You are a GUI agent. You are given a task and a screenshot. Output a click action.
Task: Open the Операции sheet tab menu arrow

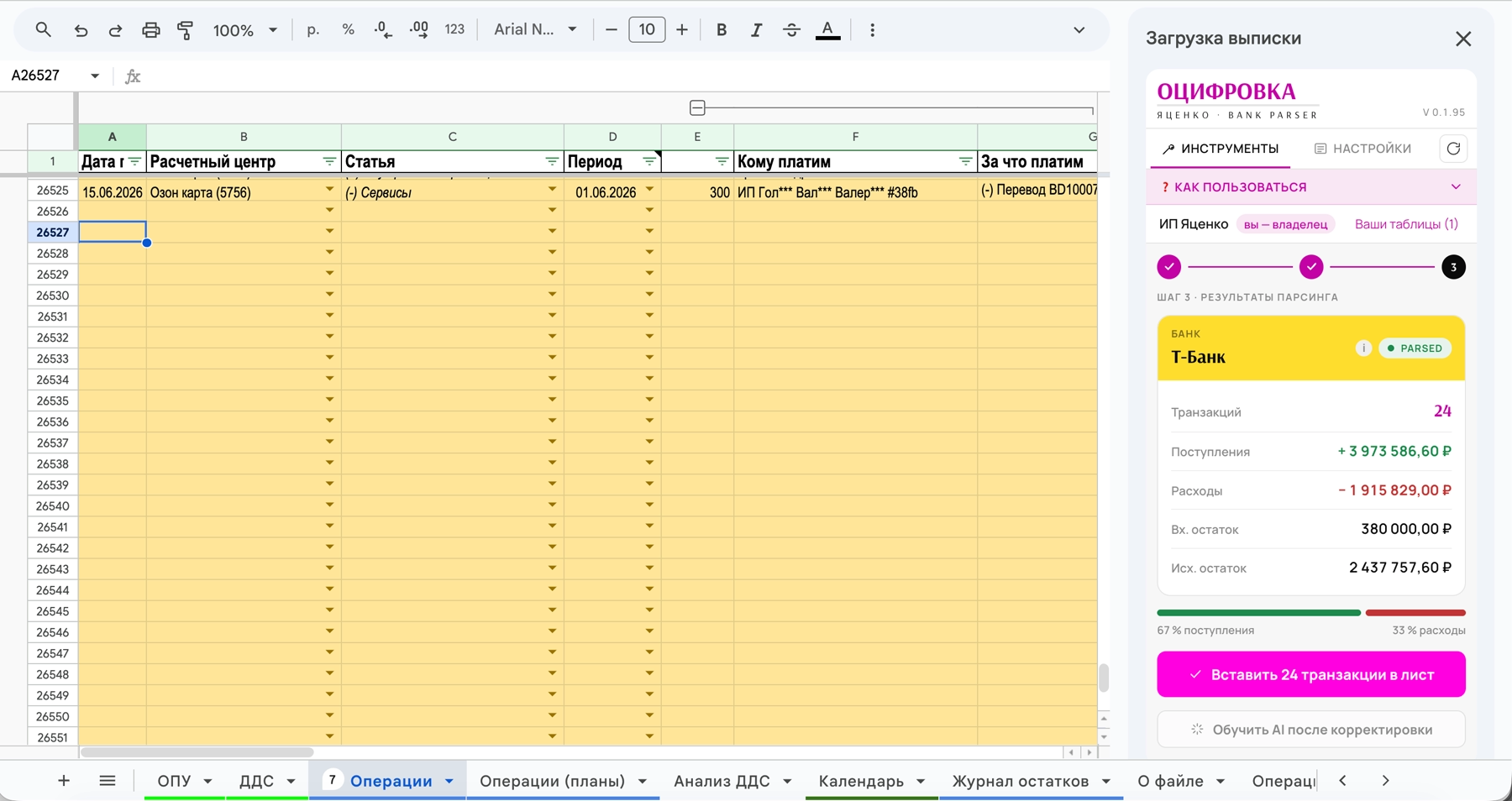pos(449,781)
